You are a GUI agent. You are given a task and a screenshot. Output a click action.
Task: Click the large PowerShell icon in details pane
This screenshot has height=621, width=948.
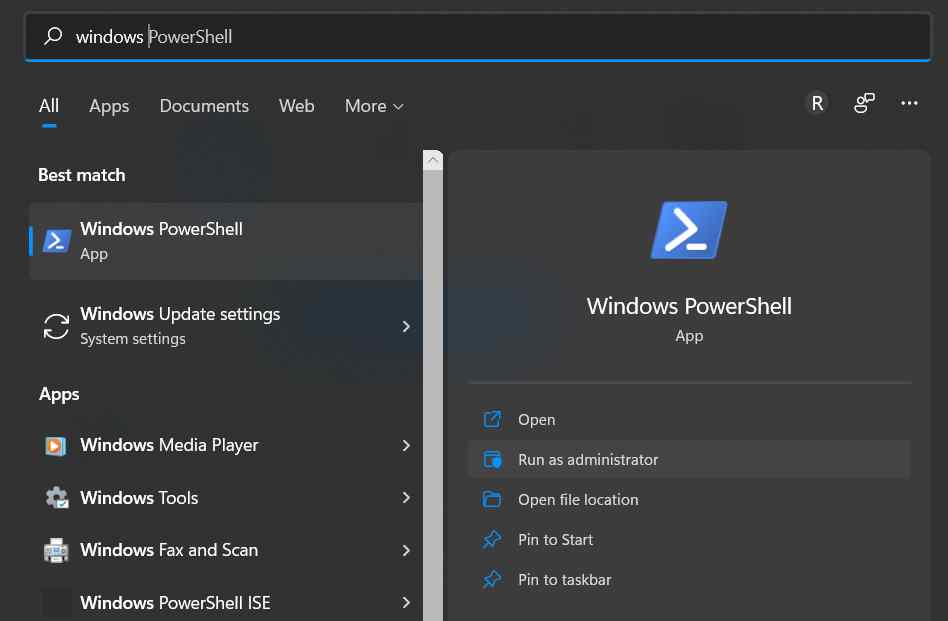coord(689,230)
